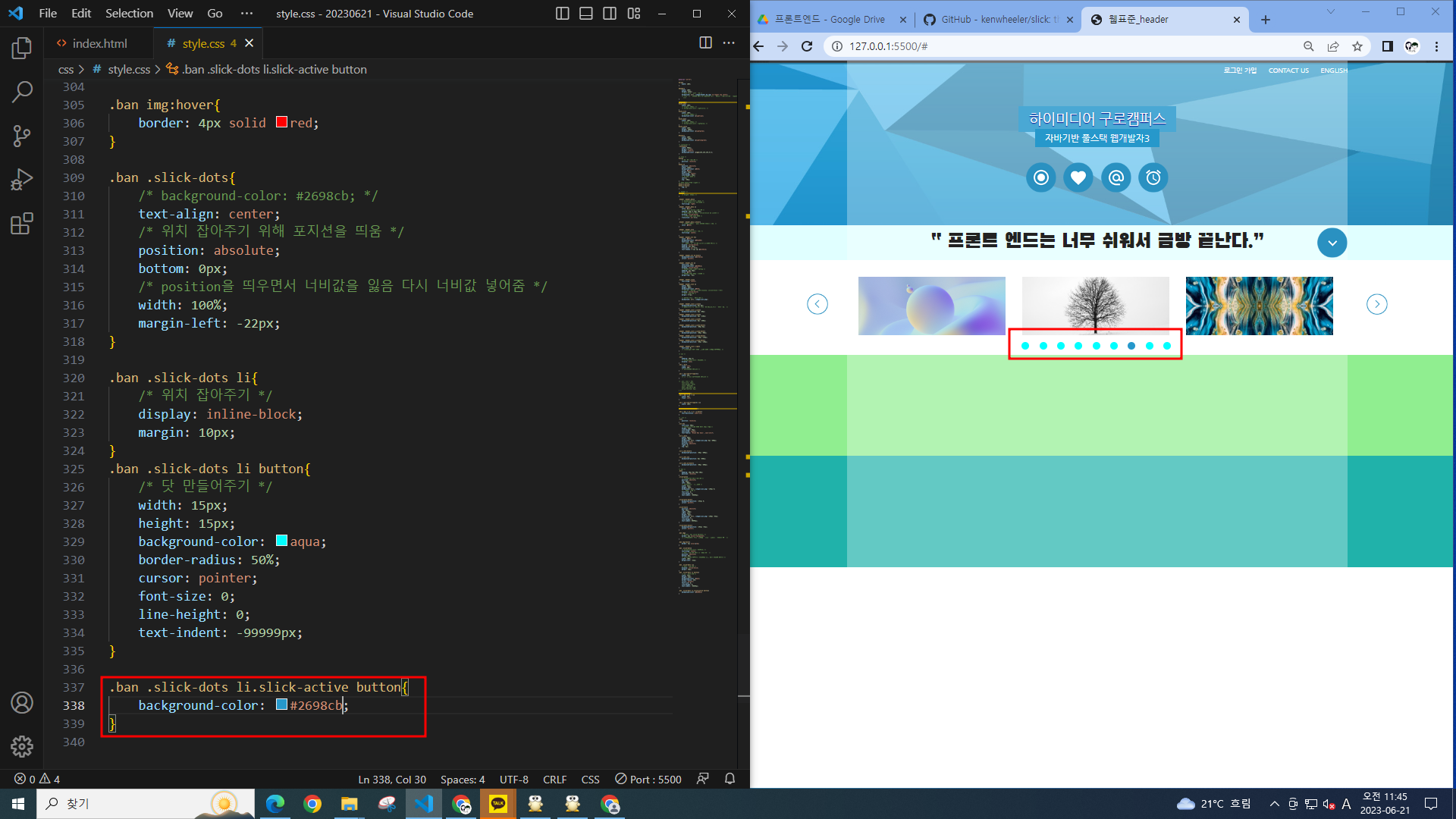This screenshot has height=819, width=1456.
Task: Toggle Panel layout button in title bar
Action: pos(585,14)
